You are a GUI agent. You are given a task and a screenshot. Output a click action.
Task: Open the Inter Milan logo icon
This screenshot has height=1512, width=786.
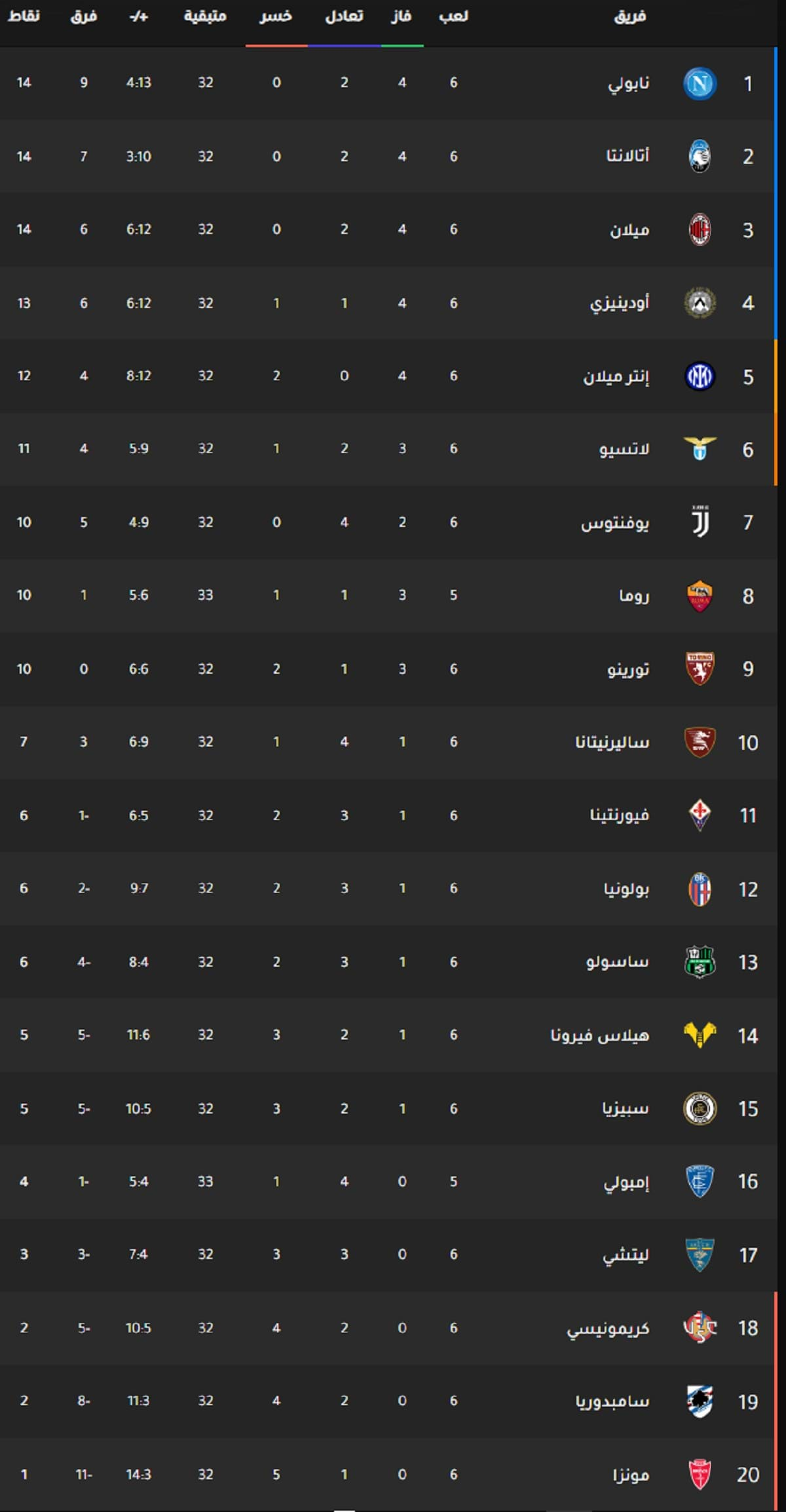click(699, 376)
